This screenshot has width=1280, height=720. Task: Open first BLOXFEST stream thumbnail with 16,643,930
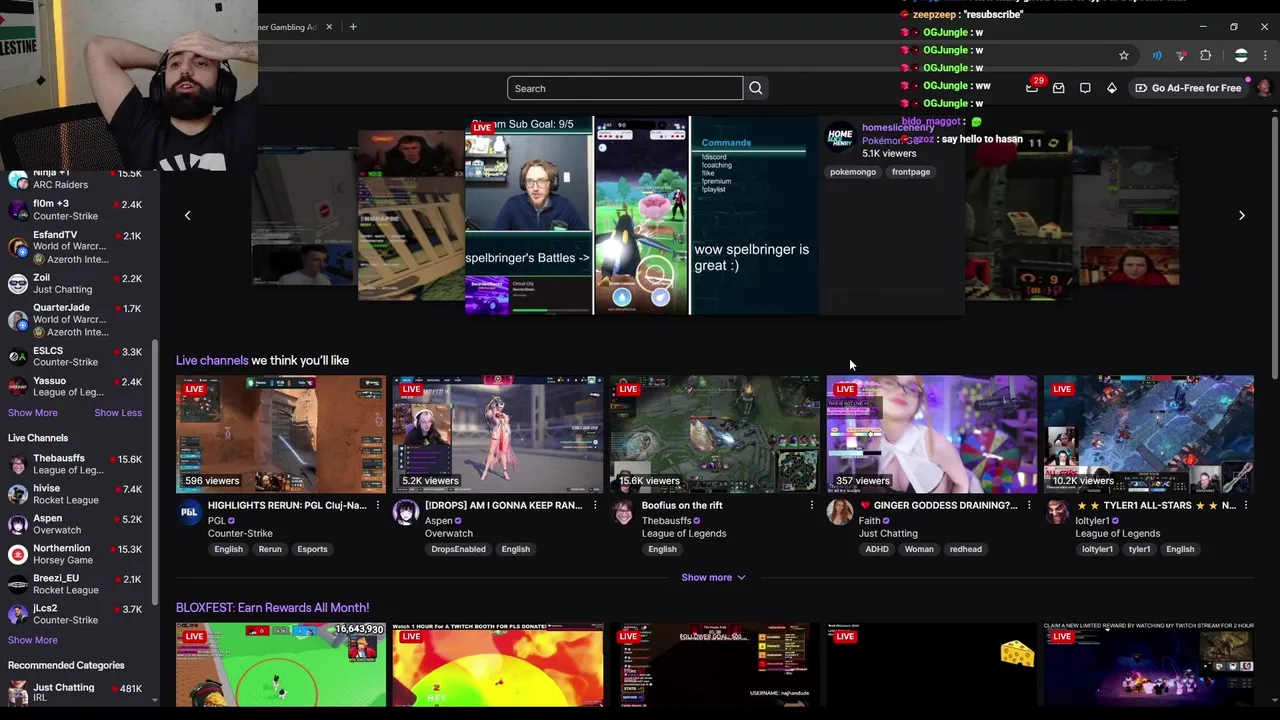tap(281, 665)
